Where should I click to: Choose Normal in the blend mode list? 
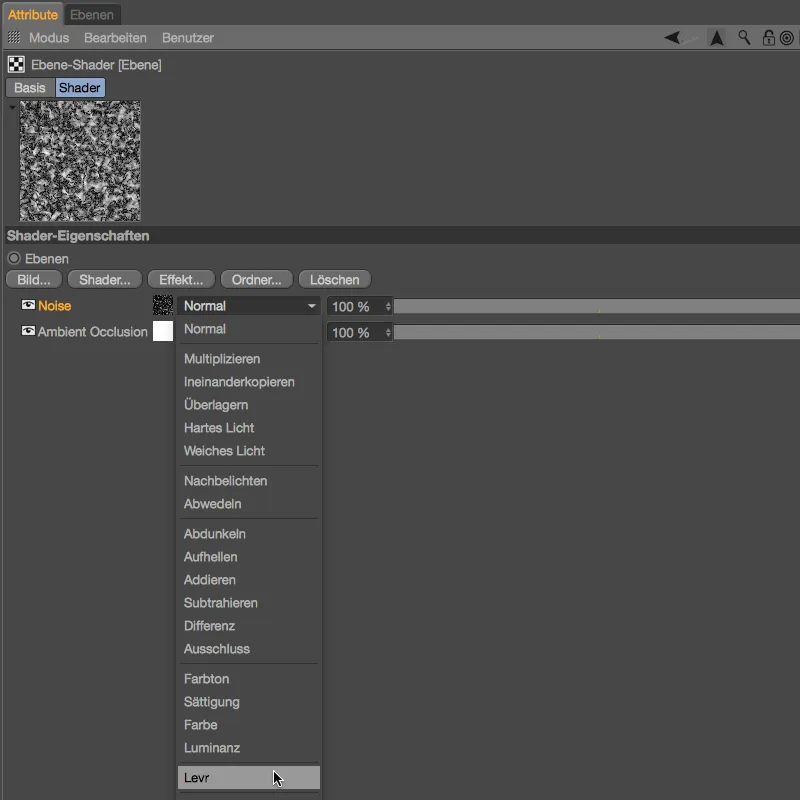click(x=249, y=329)
